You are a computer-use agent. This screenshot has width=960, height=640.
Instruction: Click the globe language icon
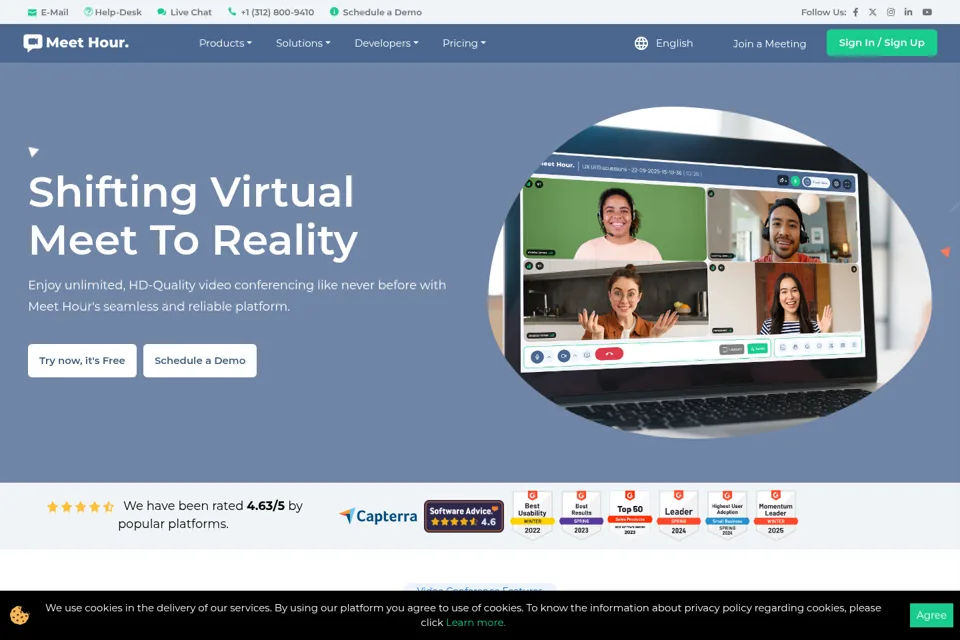641,43
